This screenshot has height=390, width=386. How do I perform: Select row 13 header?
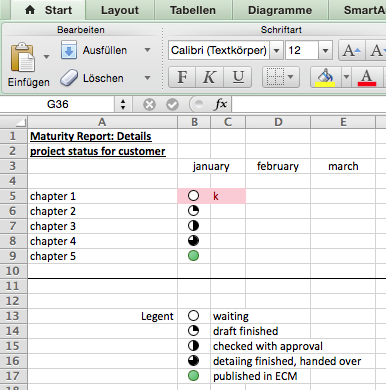[x=13, y=316]
